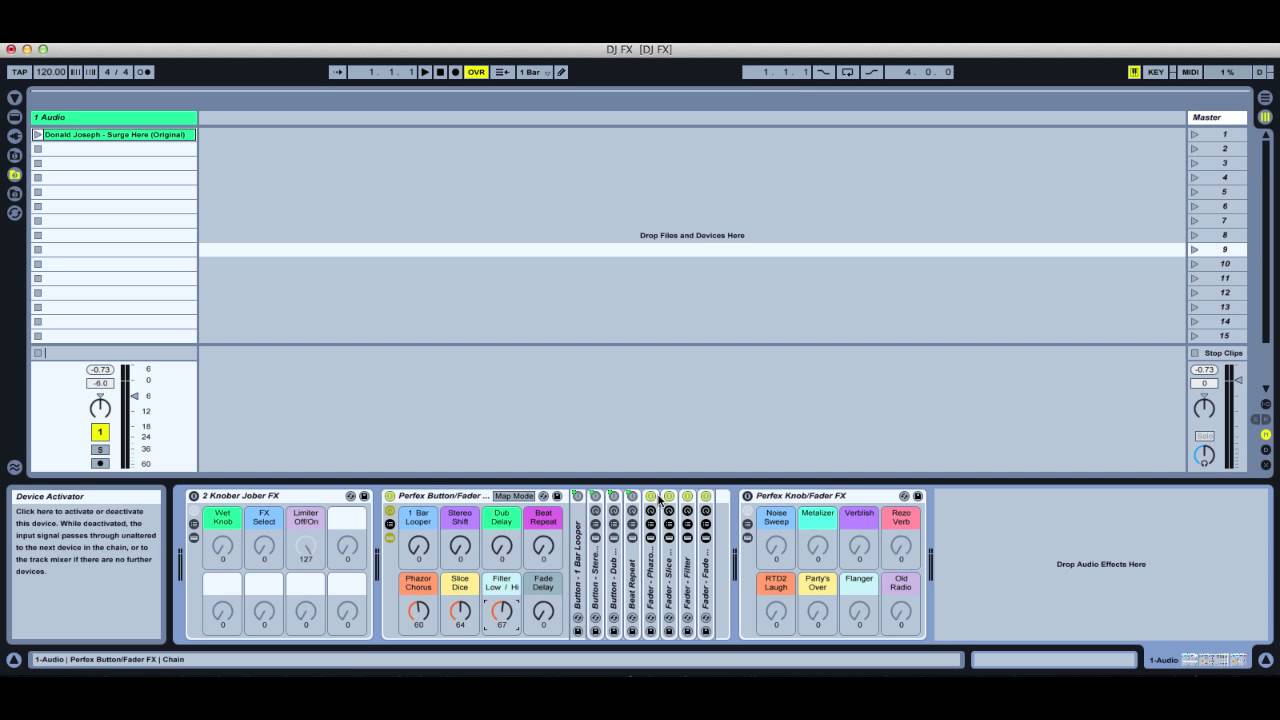Screen dimensions: 1280x720
Task: Launch scene 1 in Master track
Action: point(1194,134)
